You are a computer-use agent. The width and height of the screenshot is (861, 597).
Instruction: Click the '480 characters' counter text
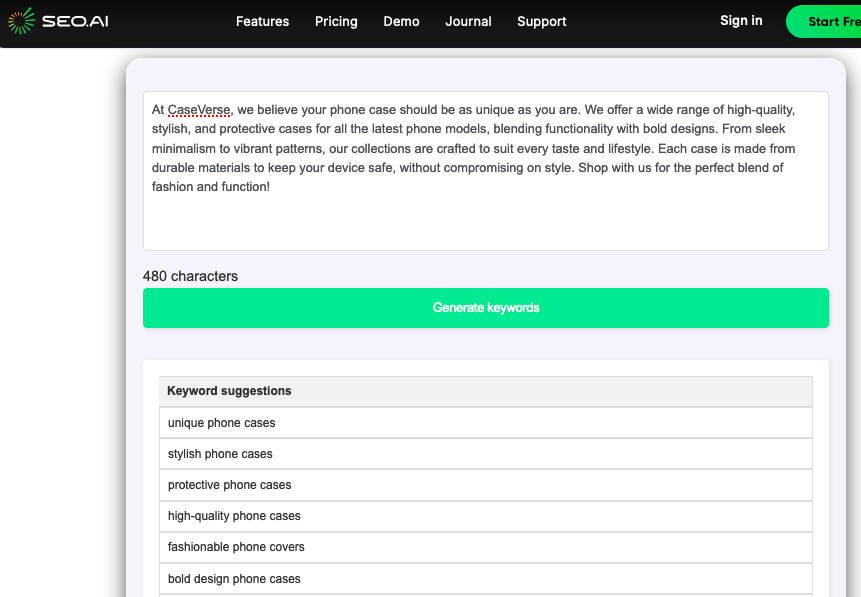(x=190, y=276)
